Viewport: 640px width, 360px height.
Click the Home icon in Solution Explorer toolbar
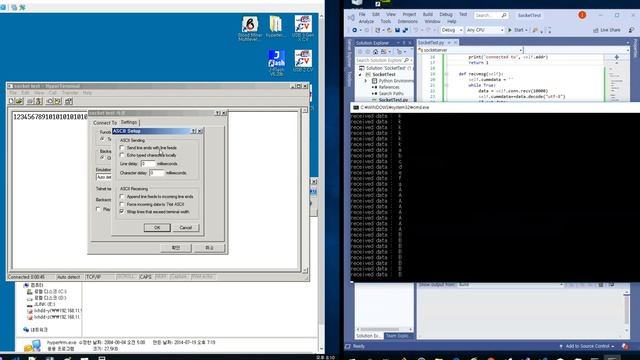point(376,52)
